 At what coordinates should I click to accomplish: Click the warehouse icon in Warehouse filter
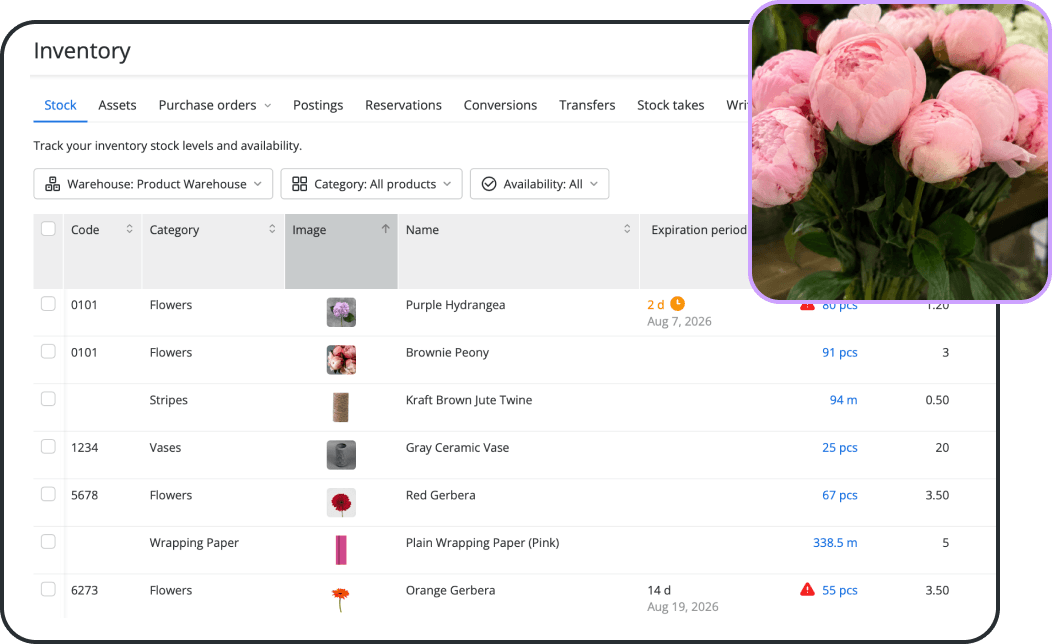(52, 184)
